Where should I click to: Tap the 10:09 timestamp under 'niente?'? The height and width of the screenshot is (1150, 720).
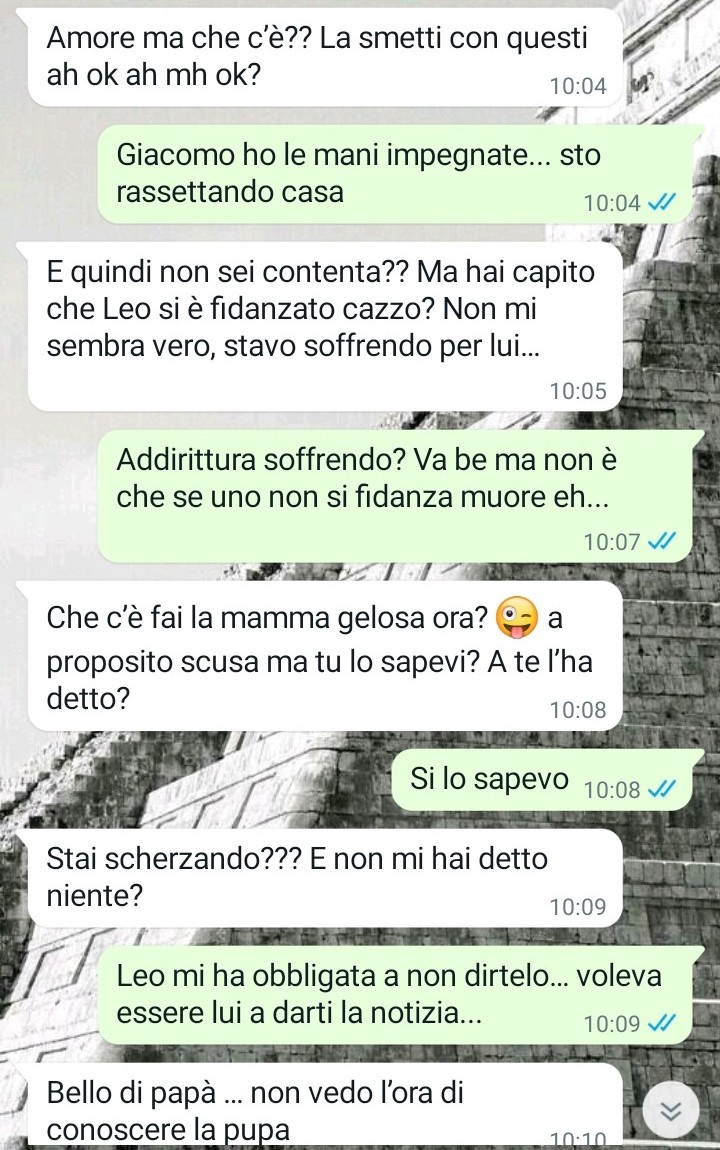[x=578, y=907]
